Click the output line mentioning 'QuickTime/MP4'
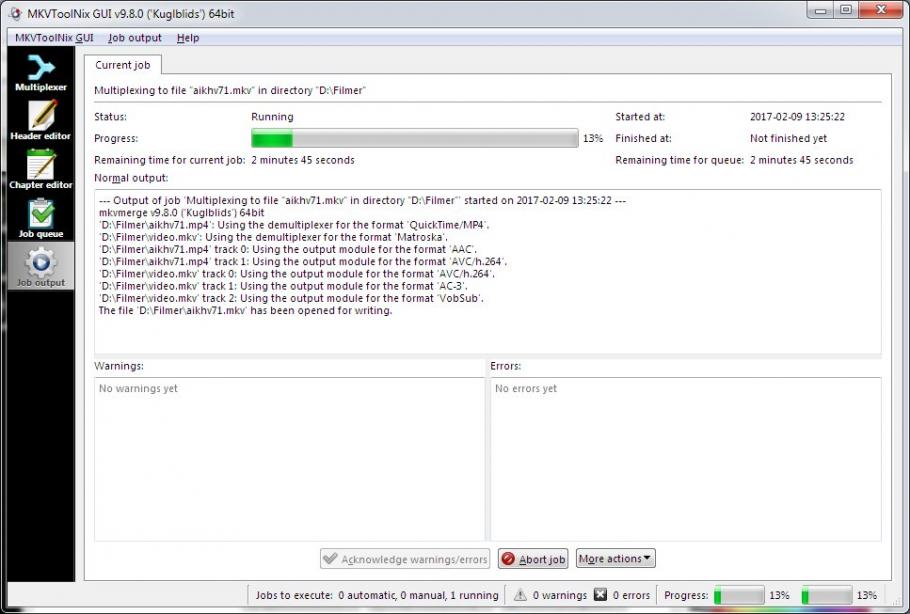Screen dimensions: 910x614 point(294,225)
